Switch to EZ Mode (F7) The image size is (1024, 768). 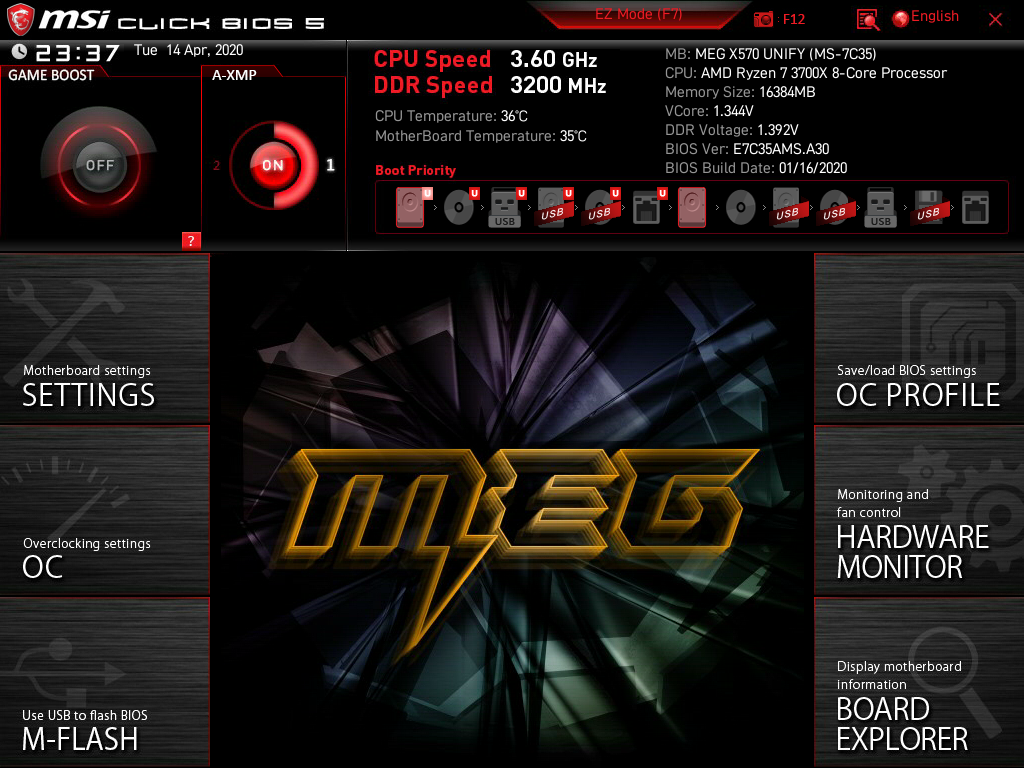point(640,15)
